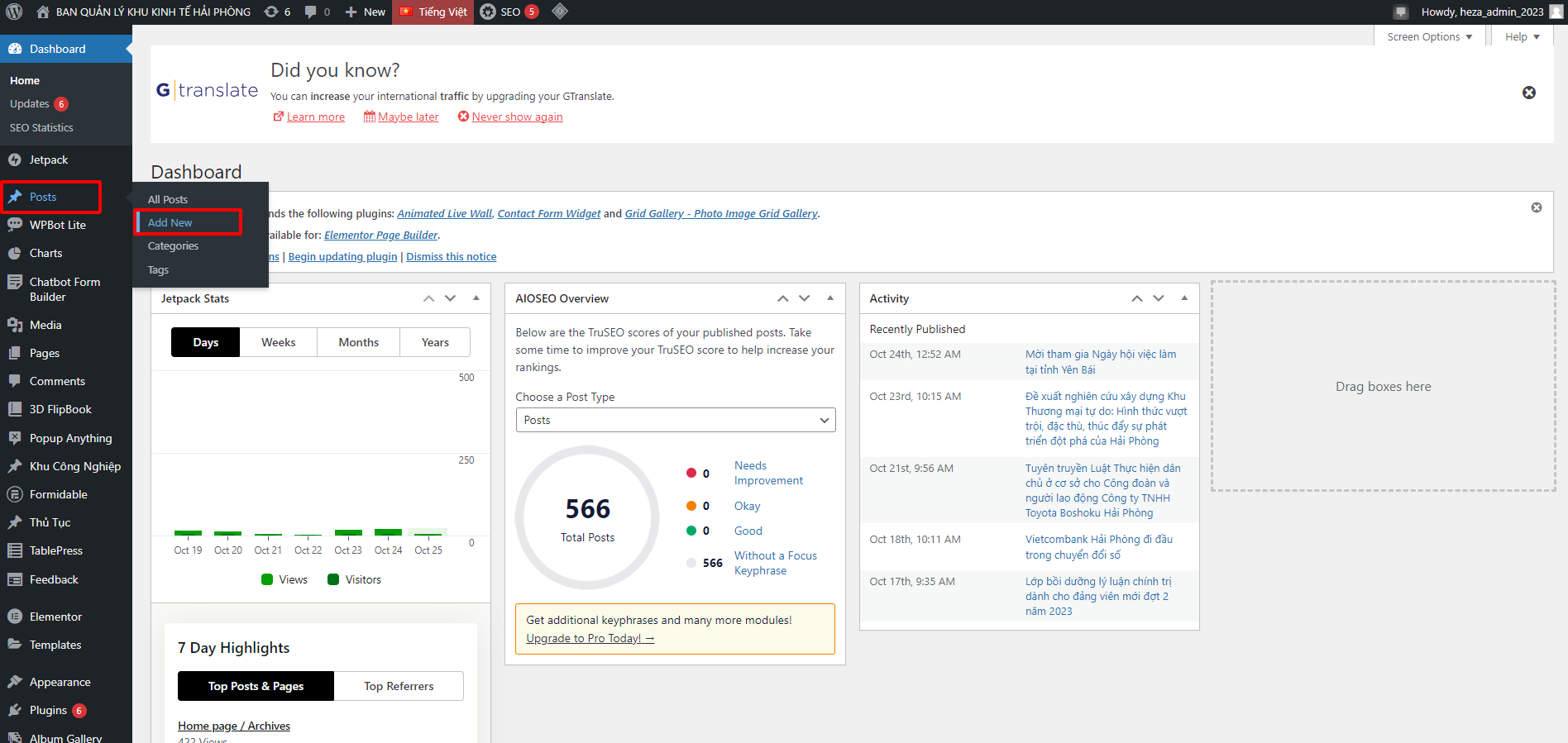Expand the Help dropdown tab
This screenshot has height=743, width=1568.
click(1522, 36)
